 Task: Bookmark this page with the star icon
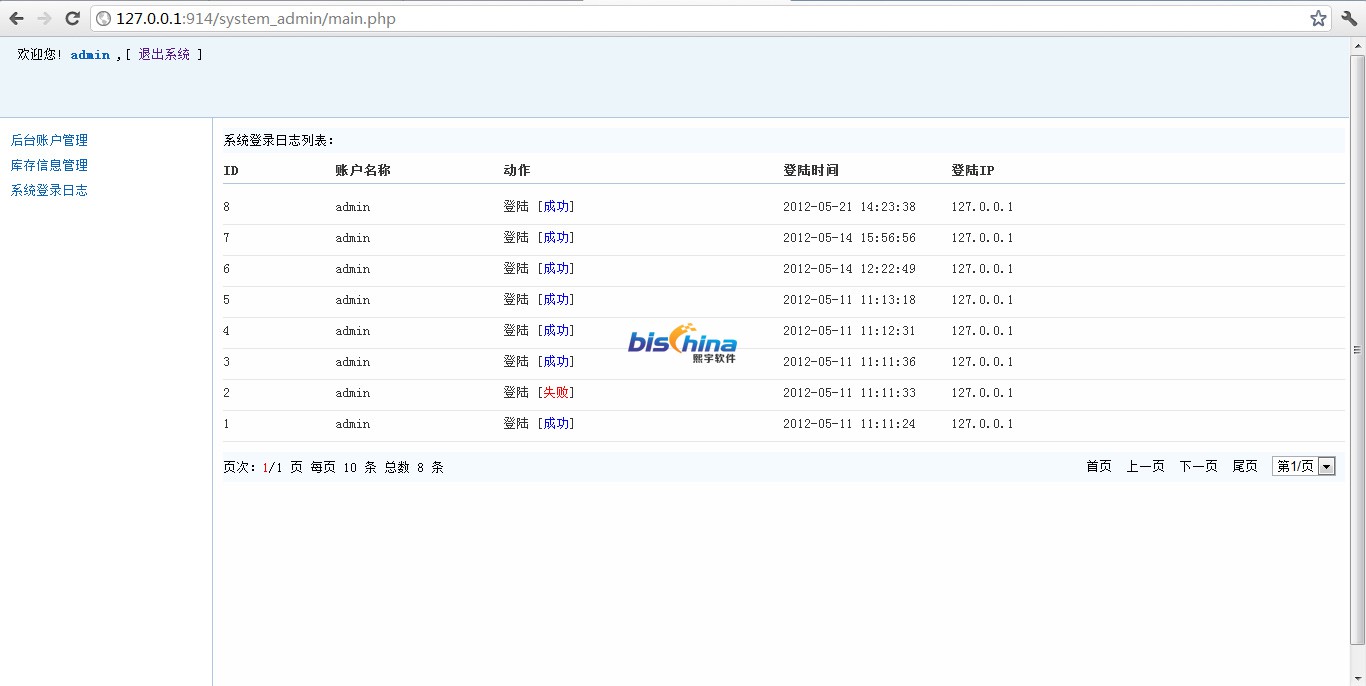[x=1318, y=18]
